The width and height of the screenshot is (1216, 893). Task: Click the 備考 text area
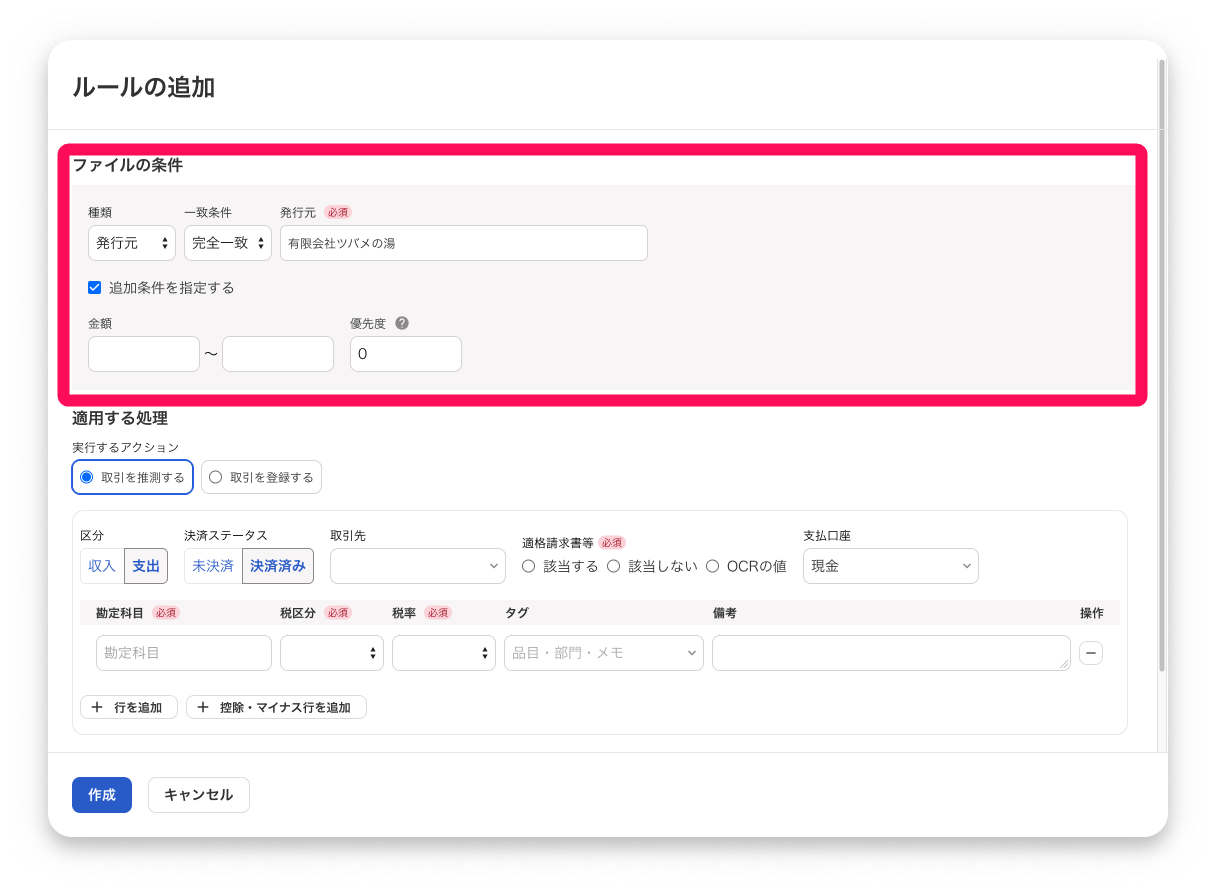(x=891, y=653)
